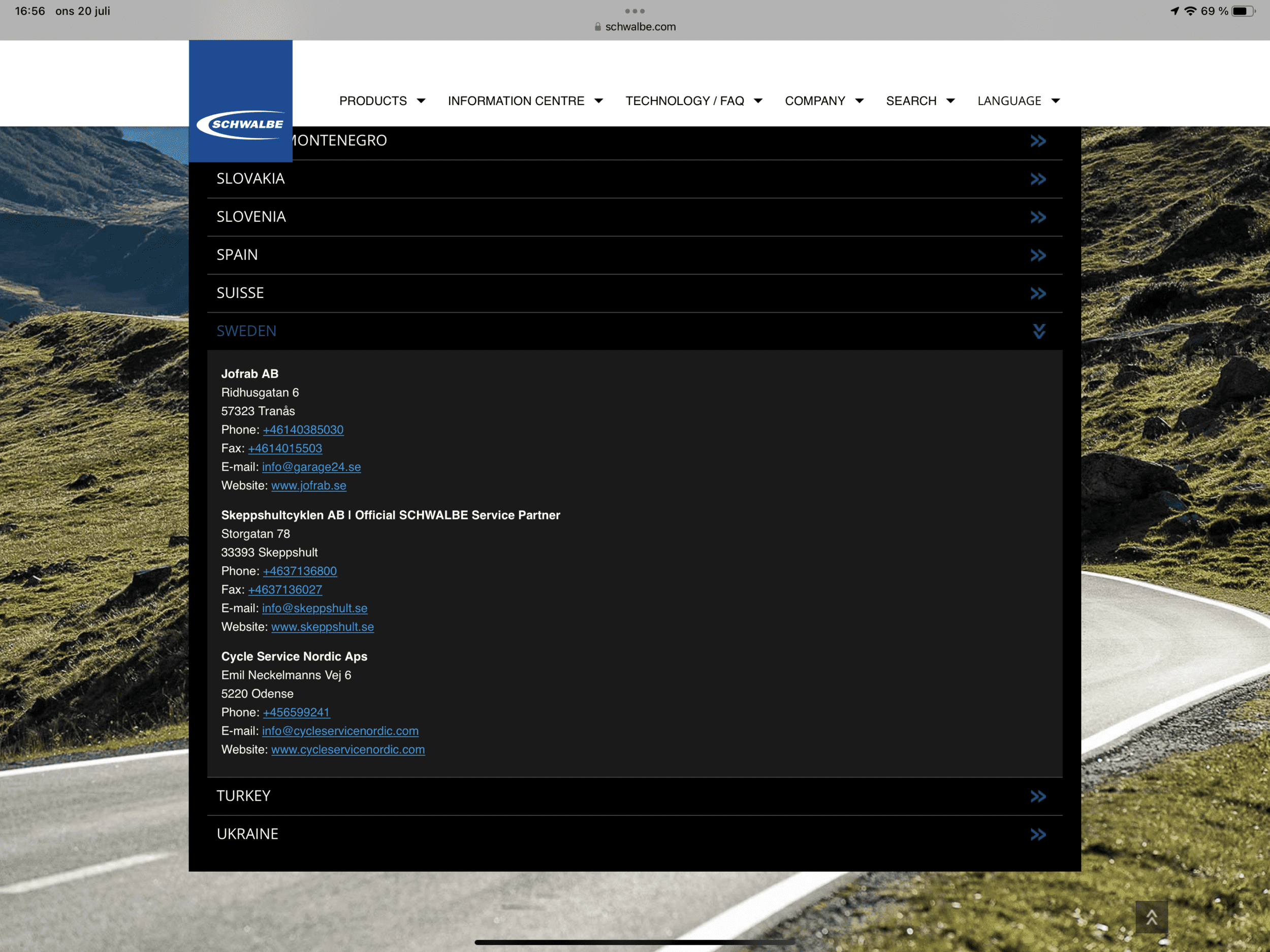The width and height of the screenshot is (1270, 952).
Task: Expand the Montenegro row double-arrow
Action: (1038, 141)
